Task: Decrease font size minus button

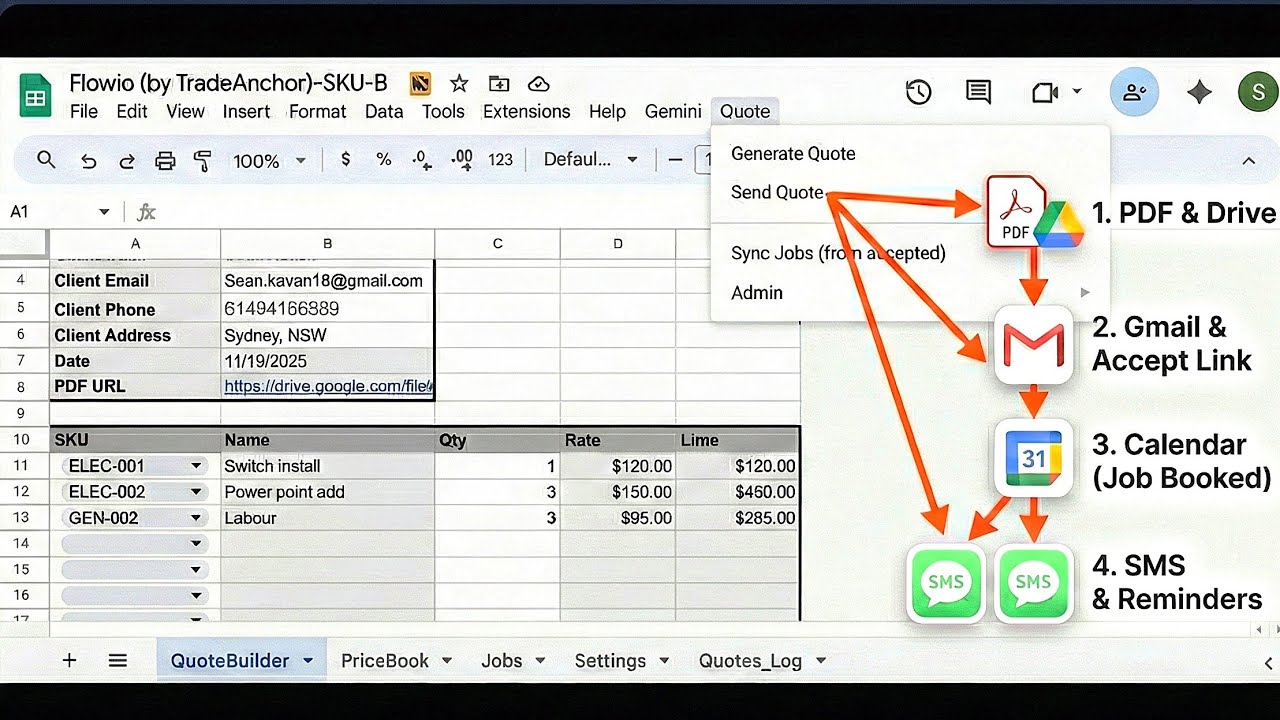Action: tap(675, 159)
